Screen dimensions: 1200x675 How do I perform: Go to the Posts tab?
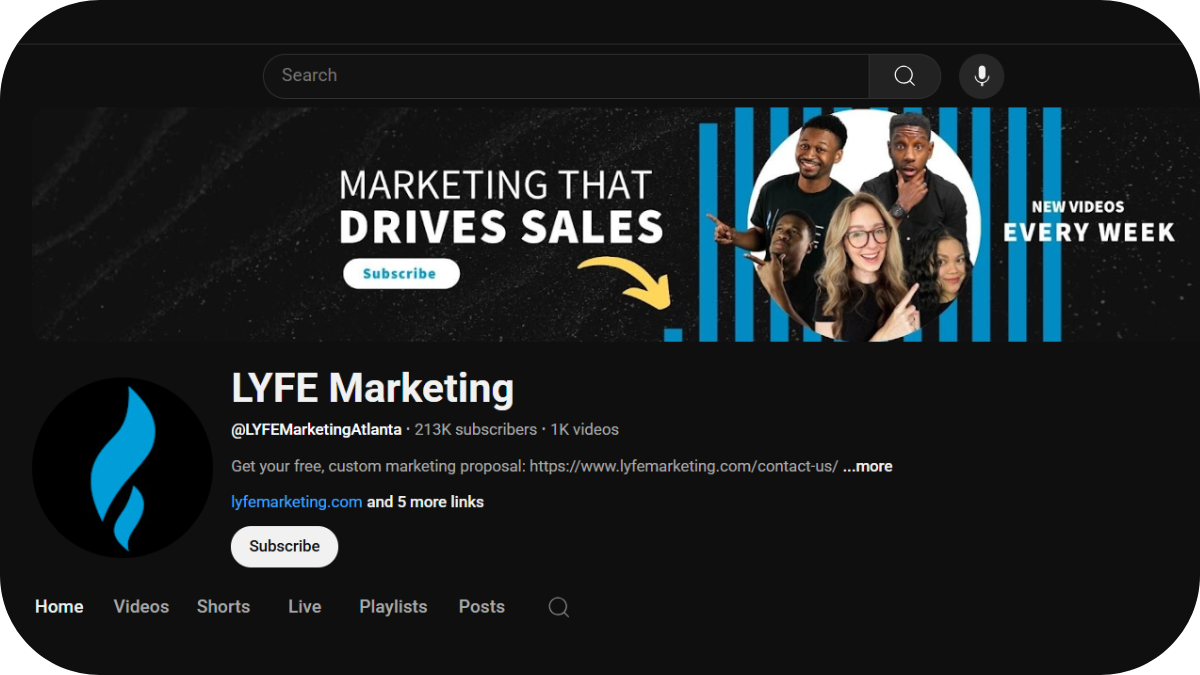(x=481, y=607)
